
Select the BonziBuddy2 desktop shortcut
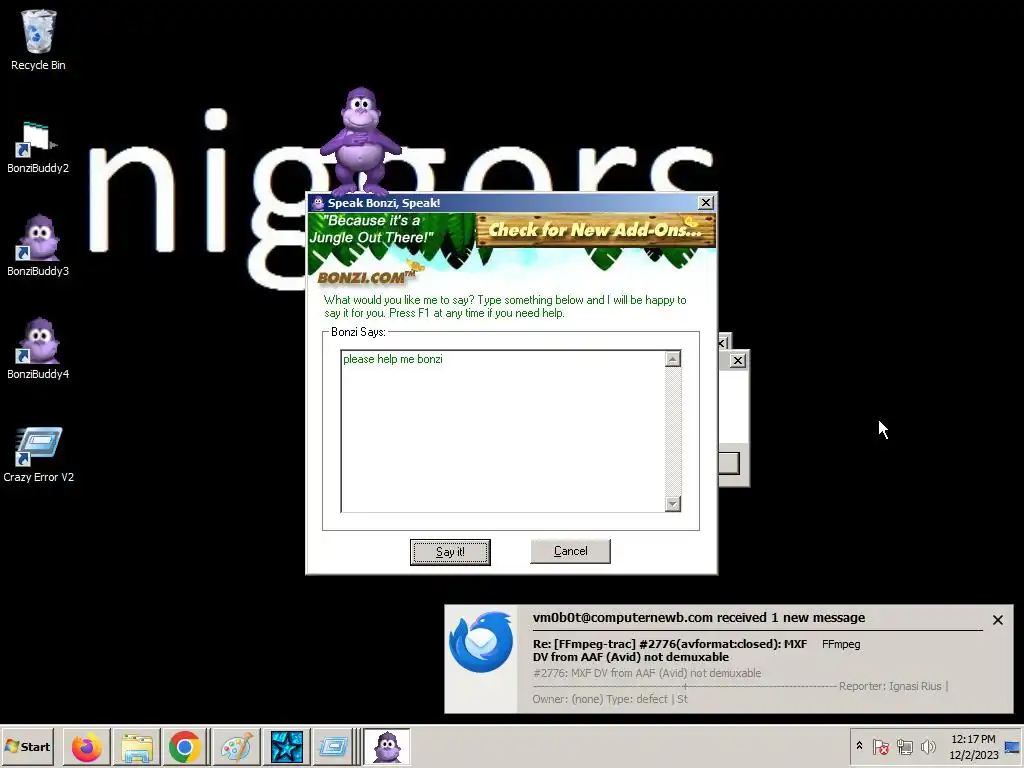point(38,148)
